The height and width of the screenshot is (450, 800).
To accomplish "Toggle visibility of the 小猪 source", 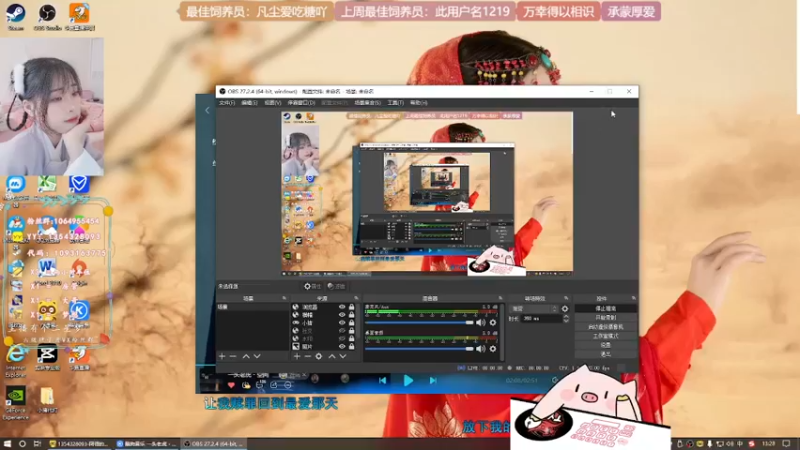I will click(x=342, y=323).
